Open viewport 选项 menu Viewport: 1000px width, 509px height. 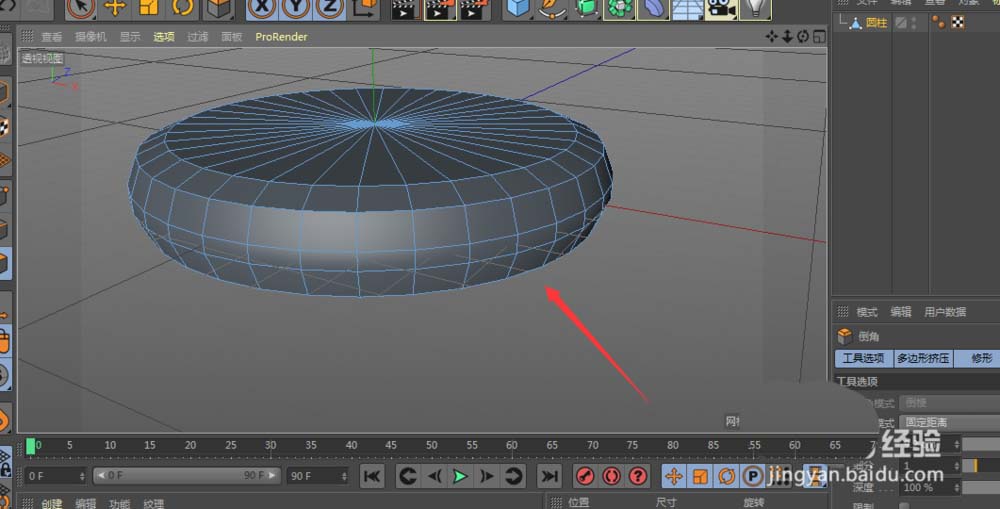click(x=164, y=37)
